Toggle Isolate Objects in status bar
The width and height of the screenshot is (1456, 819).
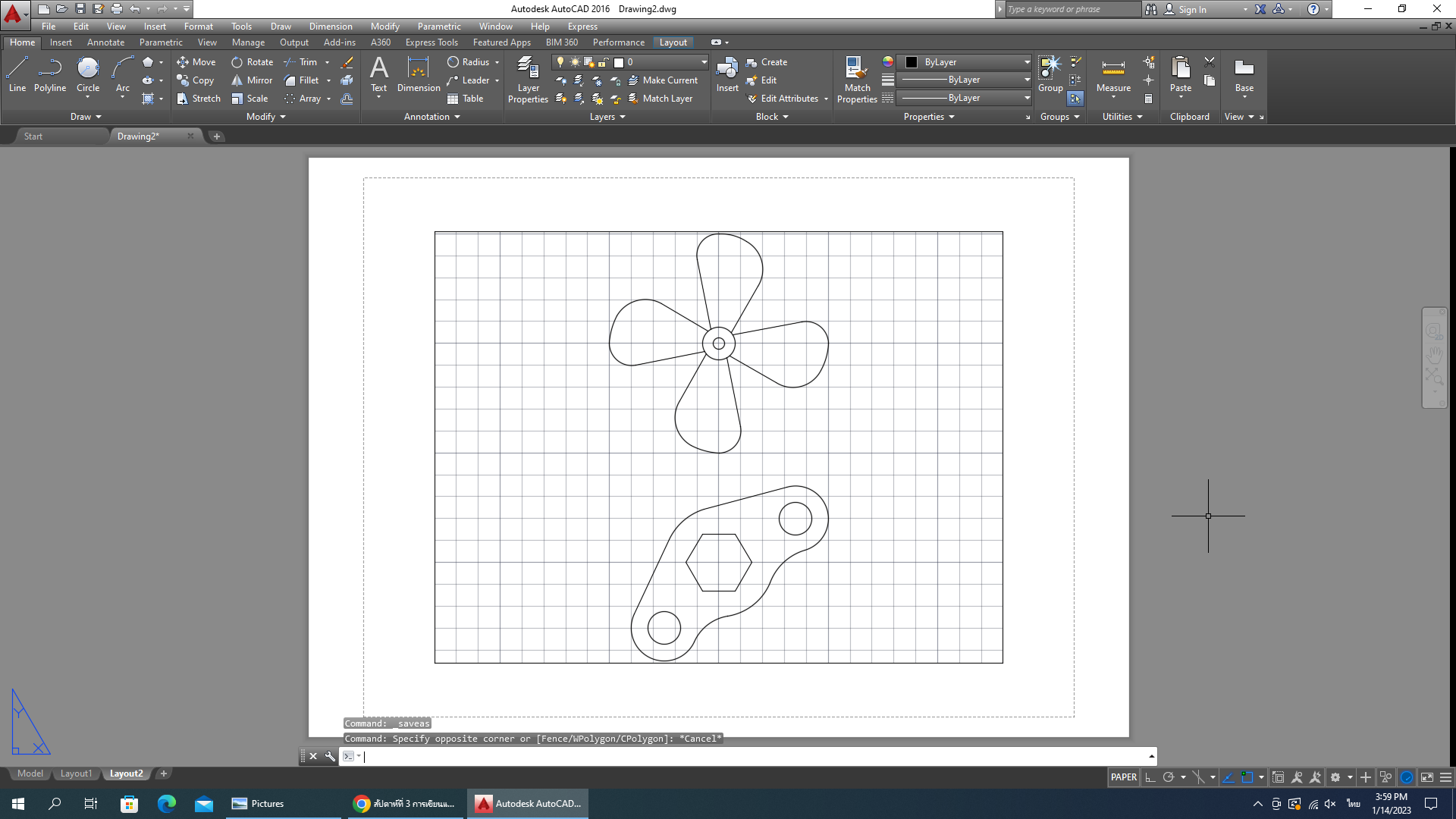tap(1385, 777)
